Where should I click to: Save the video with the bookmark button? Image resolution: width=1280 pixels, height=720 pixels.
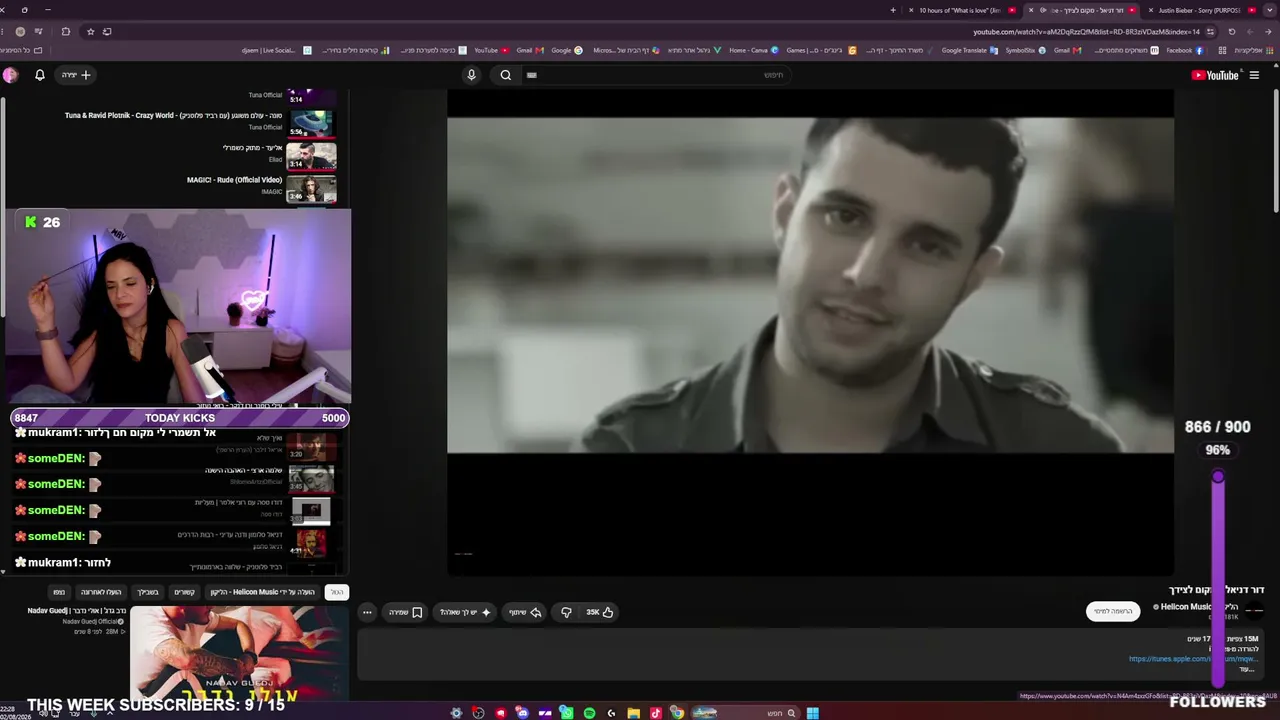tap(405, 612)
